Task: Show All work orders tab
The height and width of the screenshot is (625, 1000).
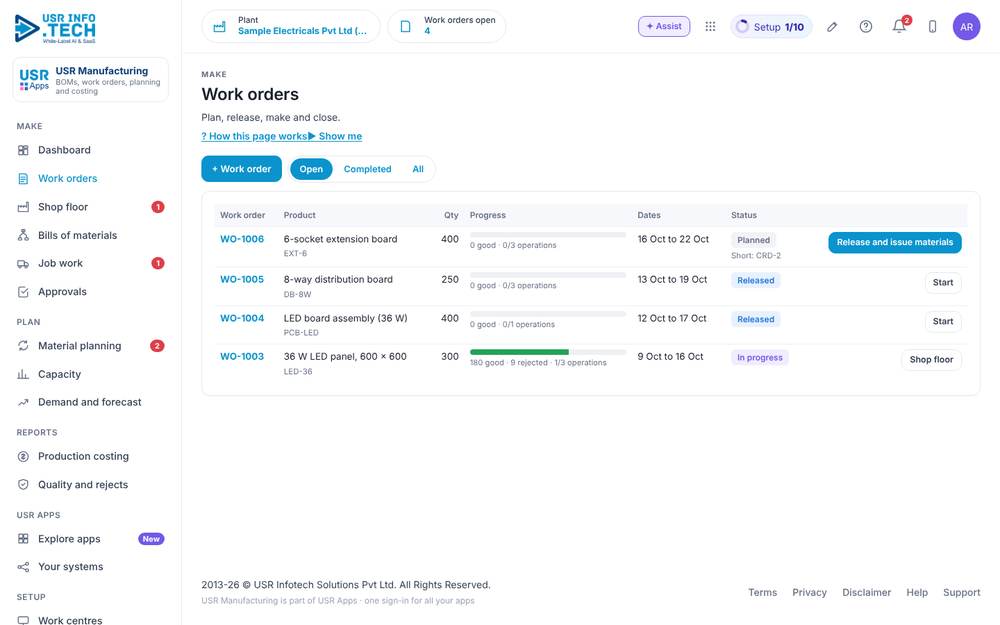Action: [418, 169]
